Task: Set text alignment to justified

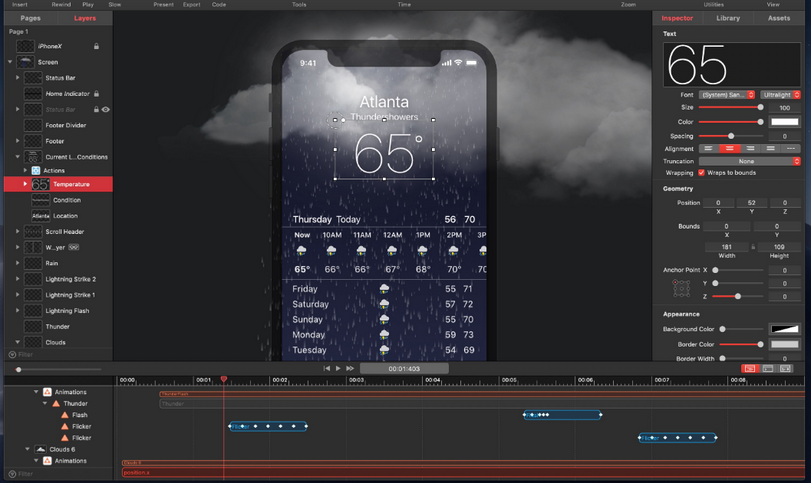Action: pyautogui.click(x=770, y=148)
